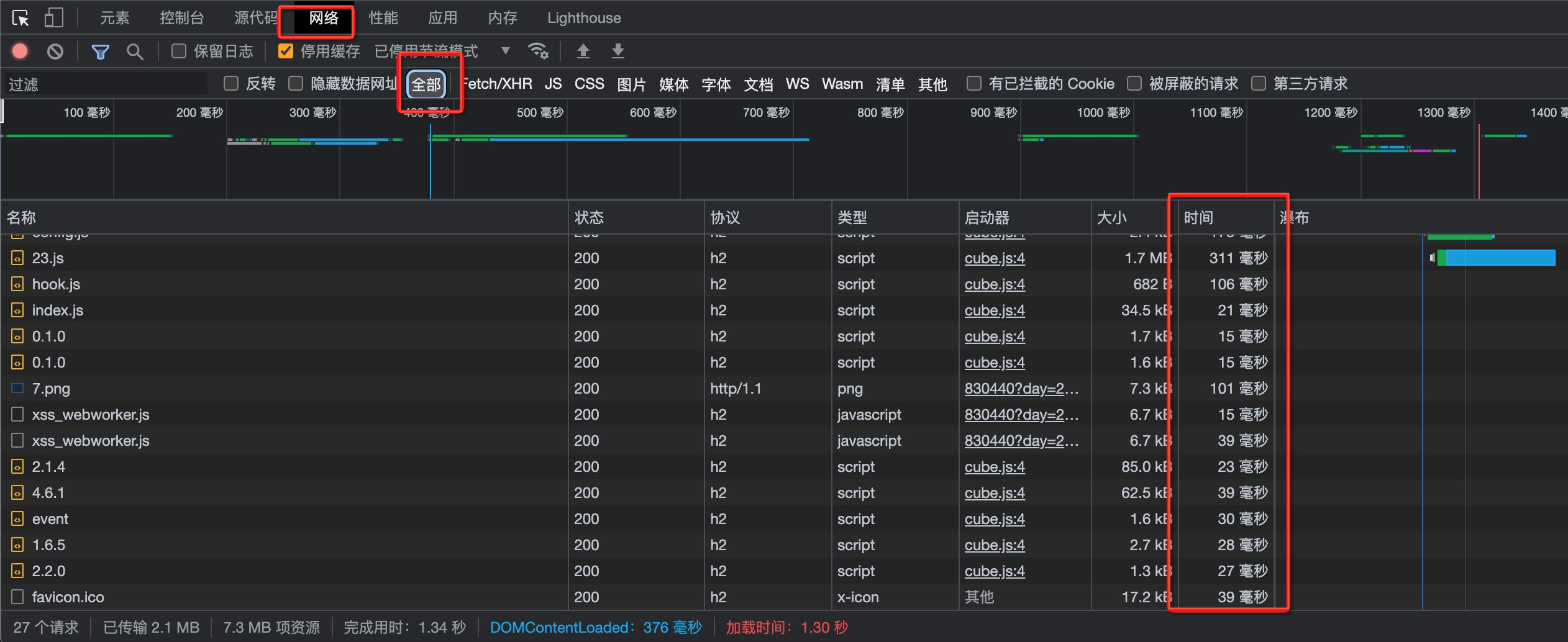The height and width of the screenshot is (642, 1568).
Task: Open the 内存 tab
Action: pos(503,18)
